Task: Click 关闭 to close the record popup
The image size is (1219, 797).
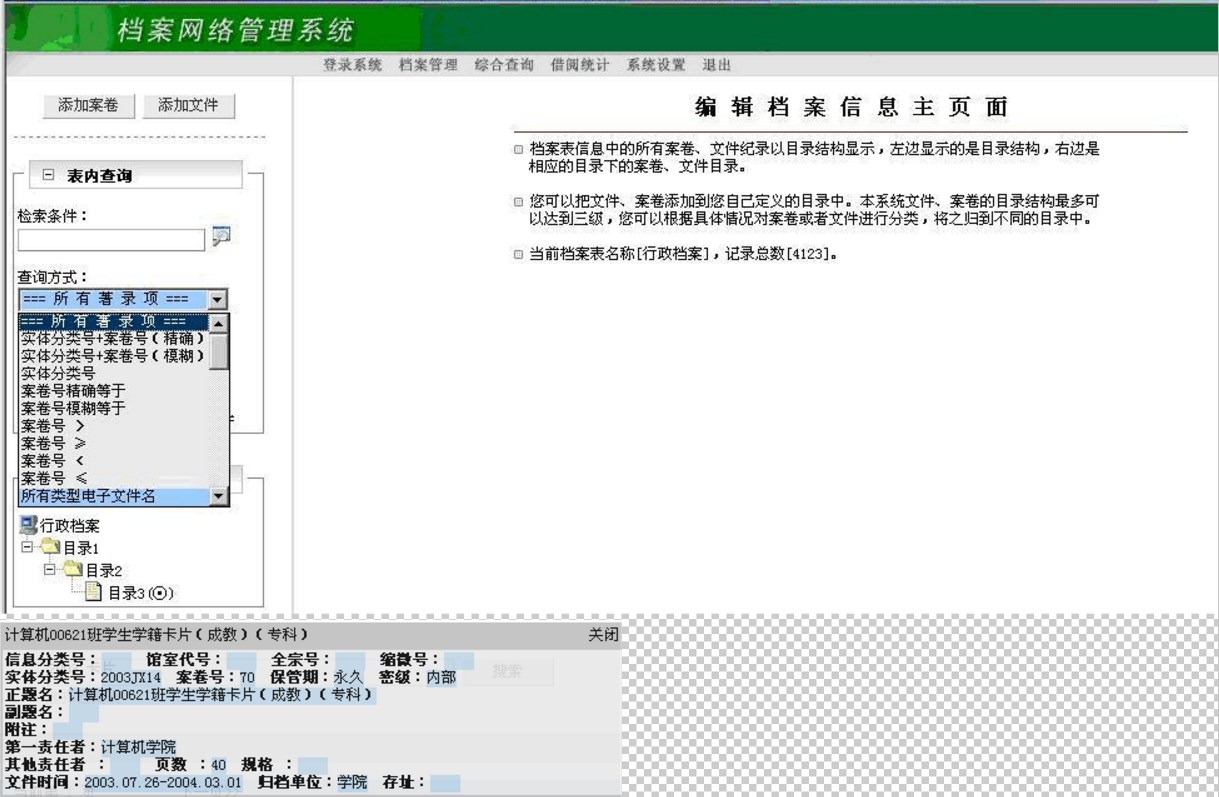Action: click(x=603, y=635)
